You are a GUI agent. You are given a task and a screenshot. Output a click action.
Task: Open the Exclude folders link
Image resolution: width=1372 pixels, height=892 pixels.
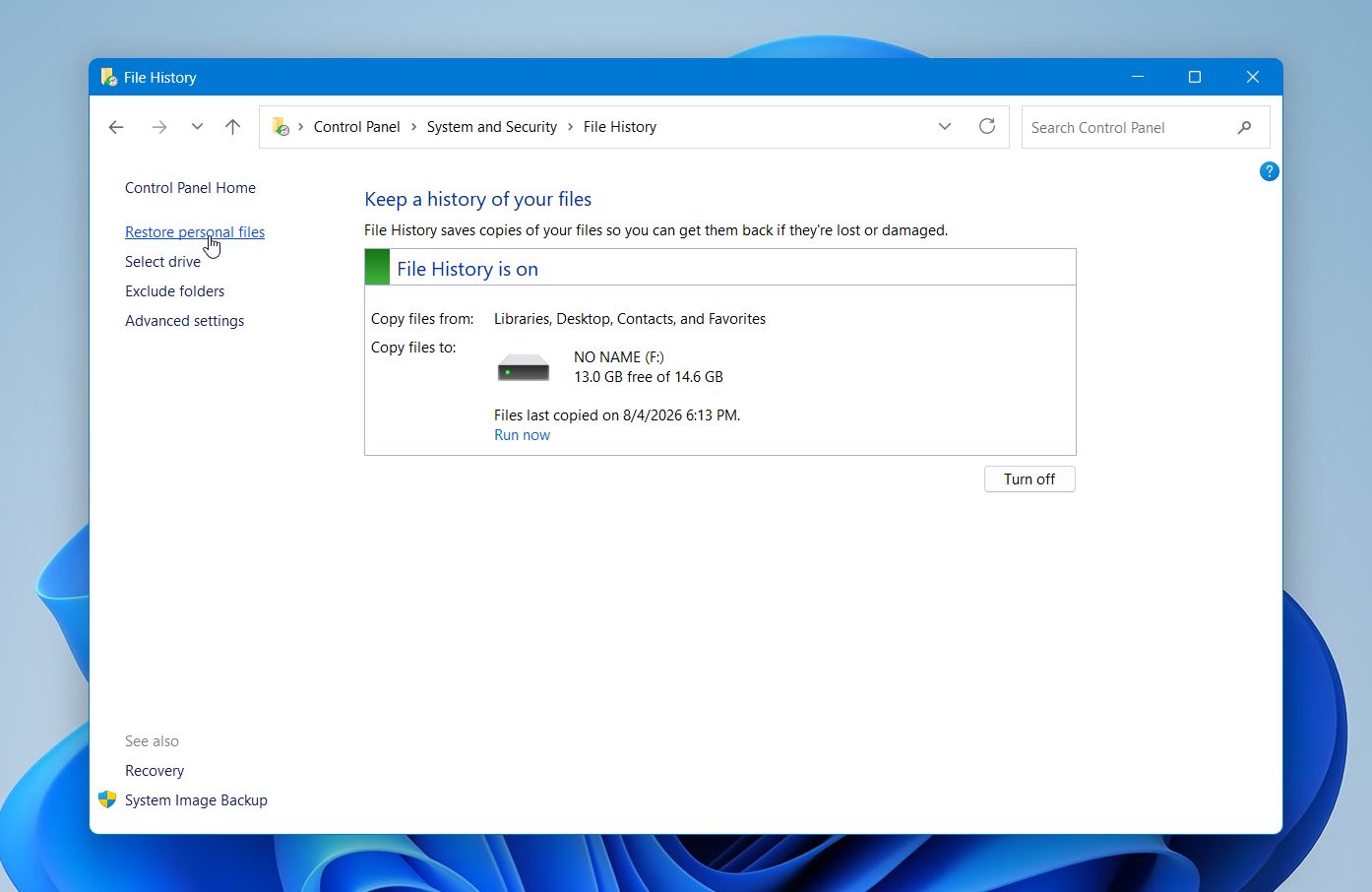(x=174, y=291)
